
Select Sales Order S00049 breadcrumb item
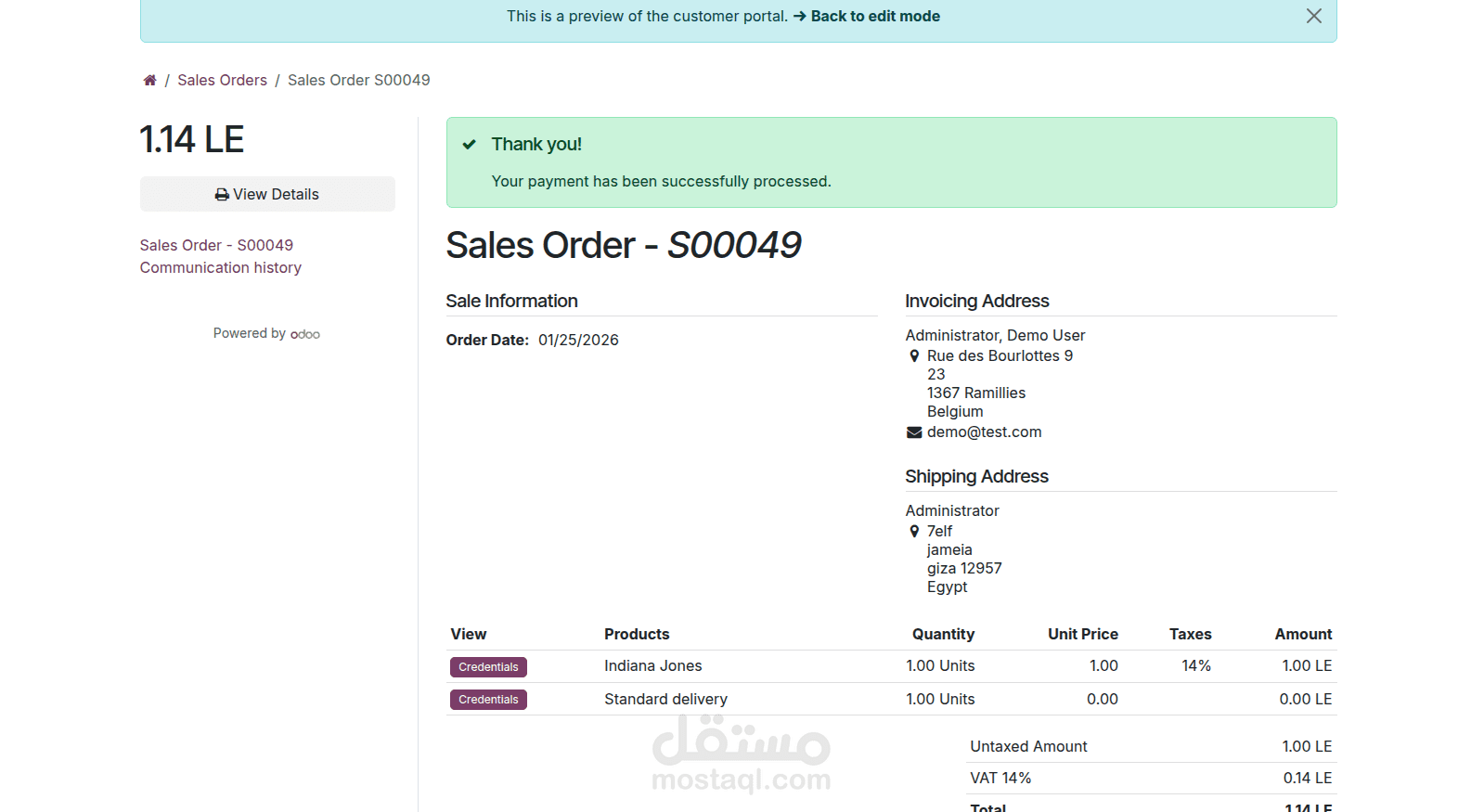(x=358, y=81)
